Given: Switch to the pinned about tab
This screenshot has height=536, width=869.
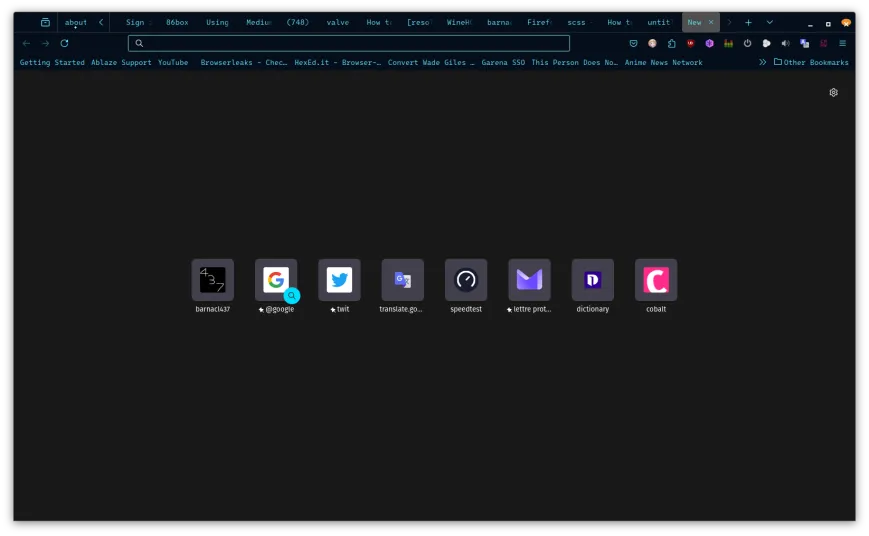Looking at the screenshot, I should pyautogui.click(x=75, y=23).
